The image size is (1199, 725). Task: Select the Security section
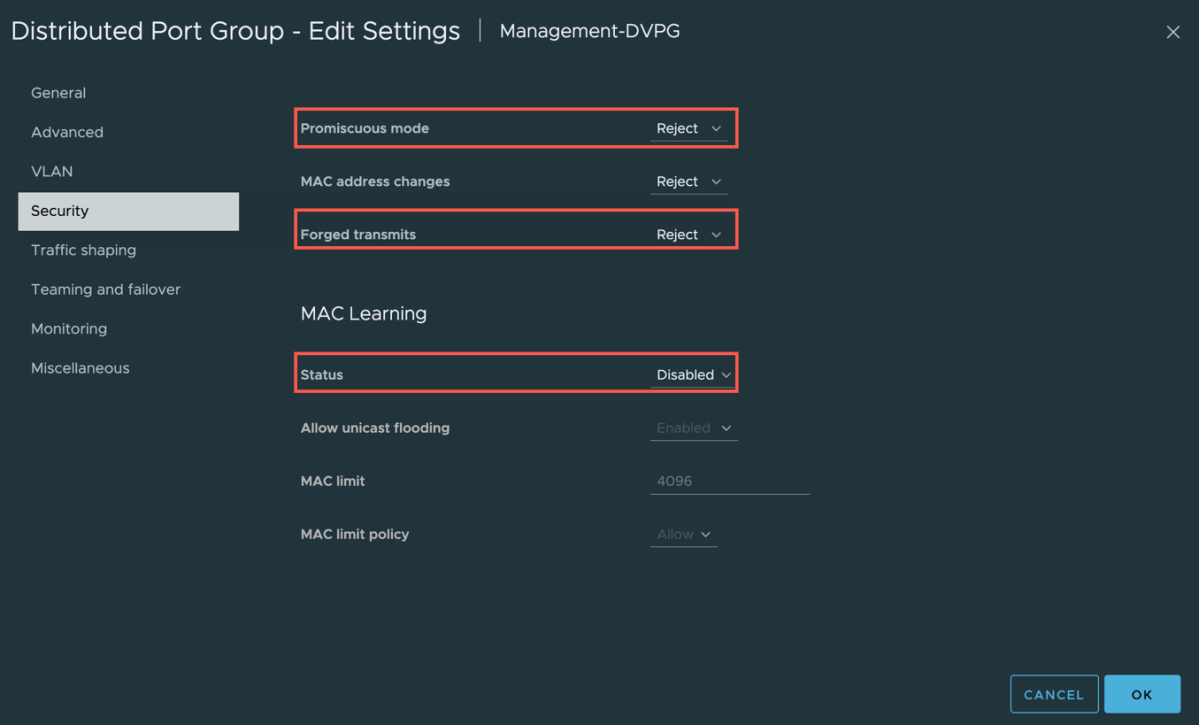pos(128,211)
